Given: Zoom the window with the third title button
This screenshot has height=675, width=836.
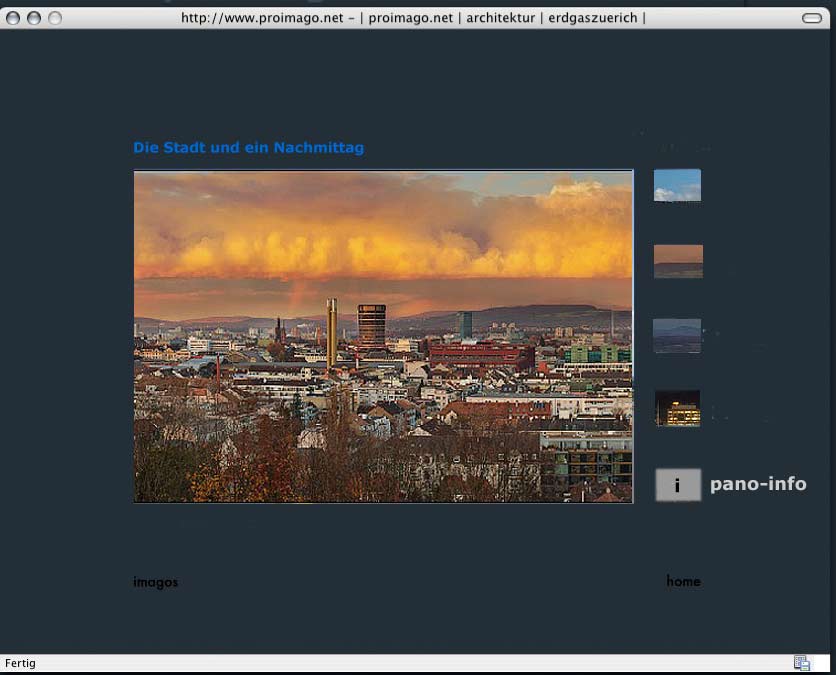Looking at the screenshot, I should tap(54, 18).
